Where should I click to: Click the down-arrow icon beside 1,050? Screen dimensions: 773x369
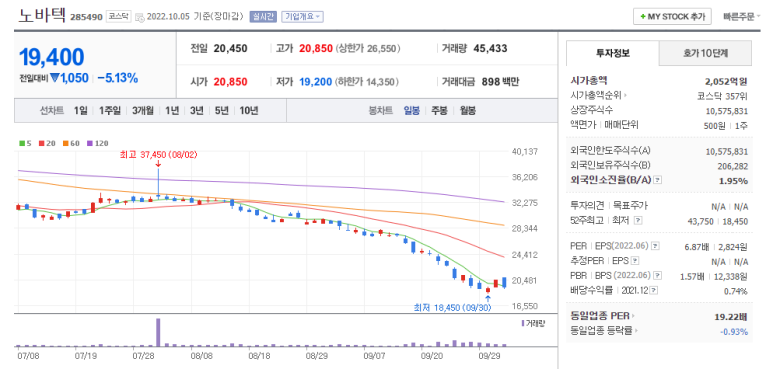(x=55, y=78)
